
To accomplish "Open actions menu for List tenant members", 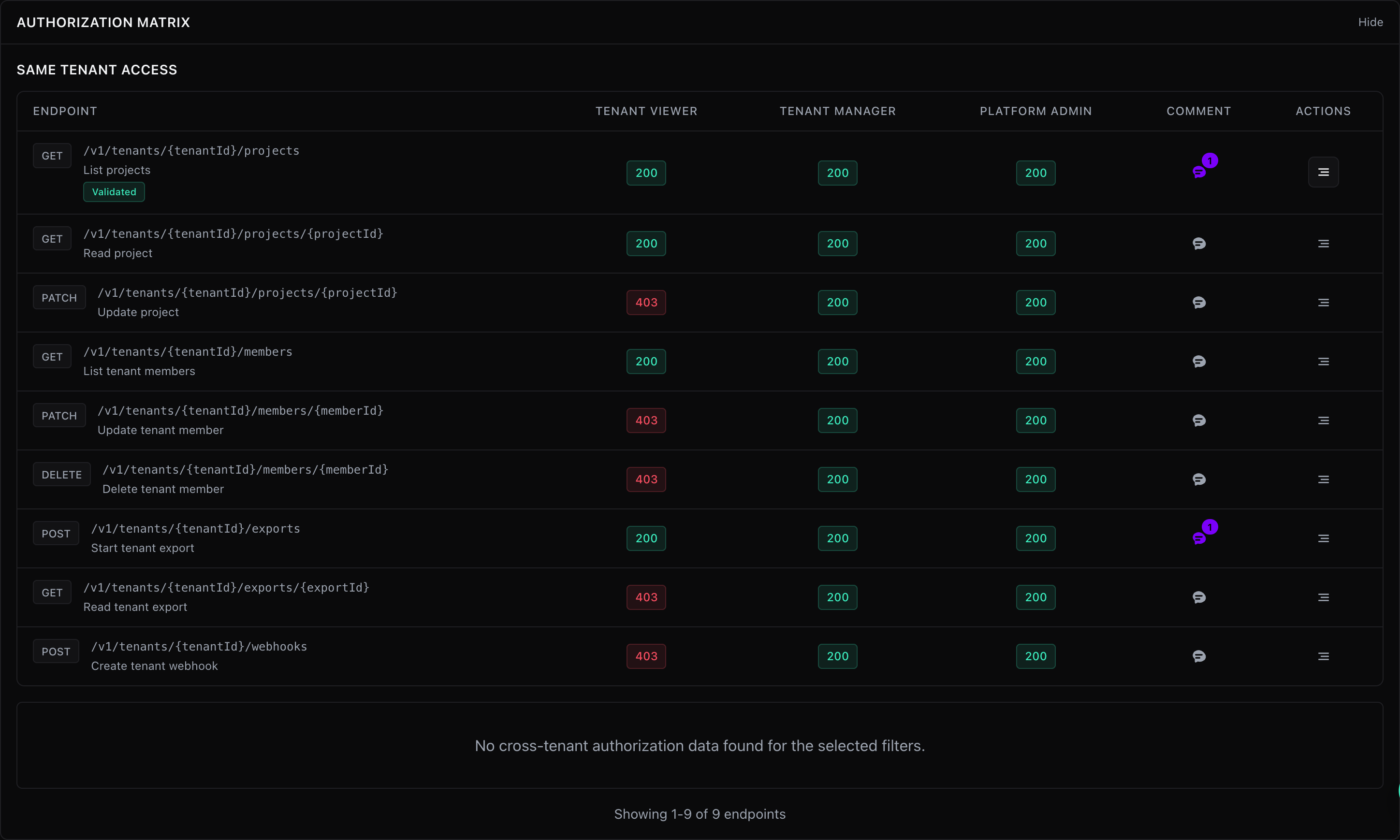I will pos(1323,361).
